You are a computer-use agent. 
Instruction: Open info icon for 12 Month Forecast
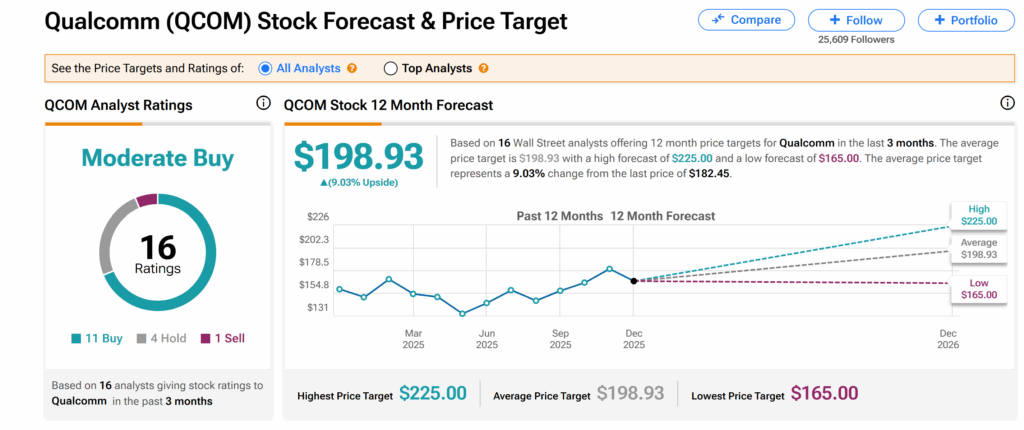pyautogui.click(x=1007, y=103)
